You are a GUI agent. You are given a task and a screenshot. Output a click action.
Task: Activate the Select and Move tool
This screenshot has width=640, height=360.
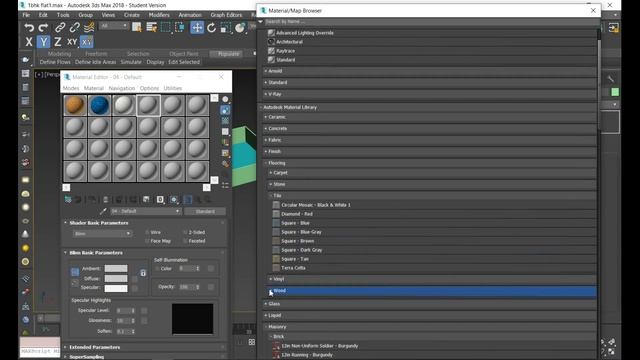click(197, 27)
